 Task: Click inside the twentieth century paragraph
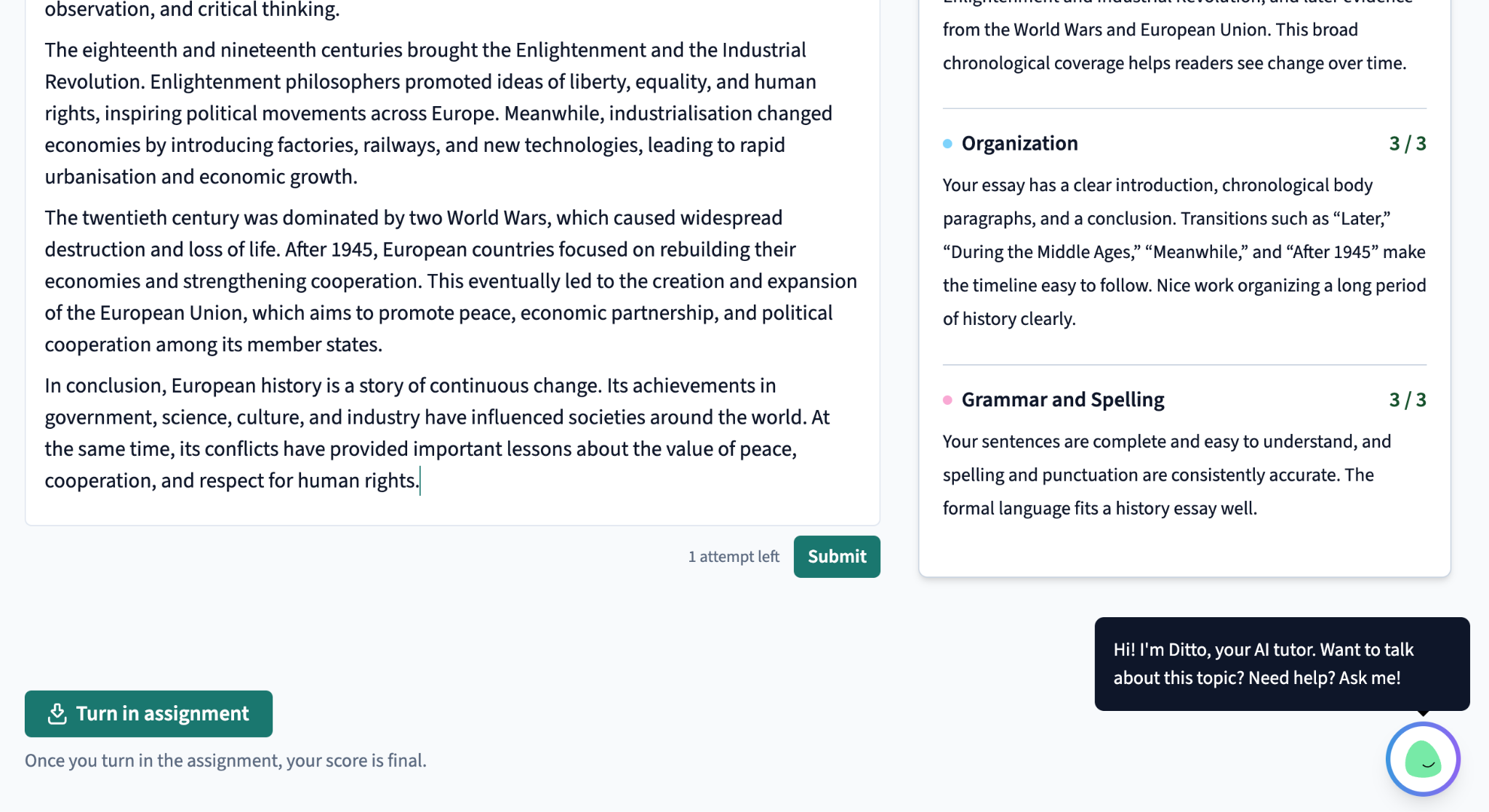point(451,281)
